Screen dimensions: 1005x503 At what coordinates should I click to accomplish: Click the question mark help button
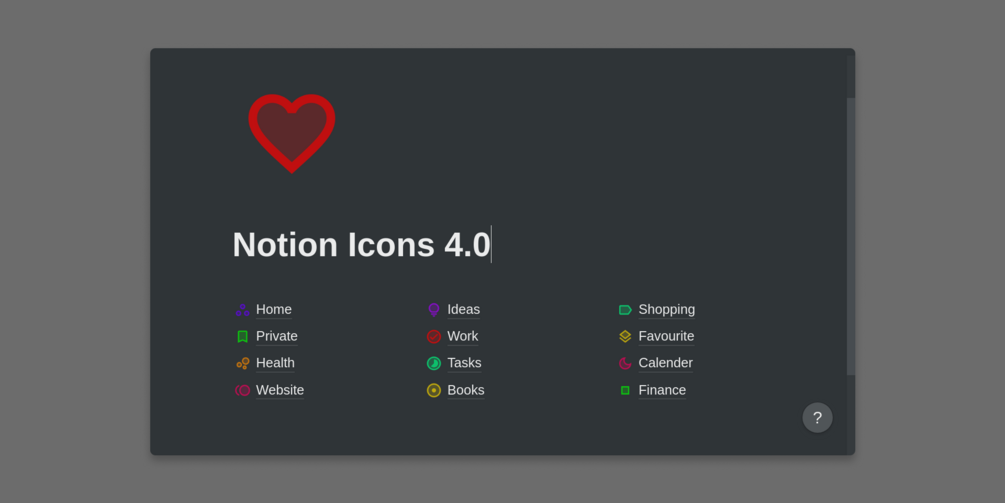tap(817, 418)
